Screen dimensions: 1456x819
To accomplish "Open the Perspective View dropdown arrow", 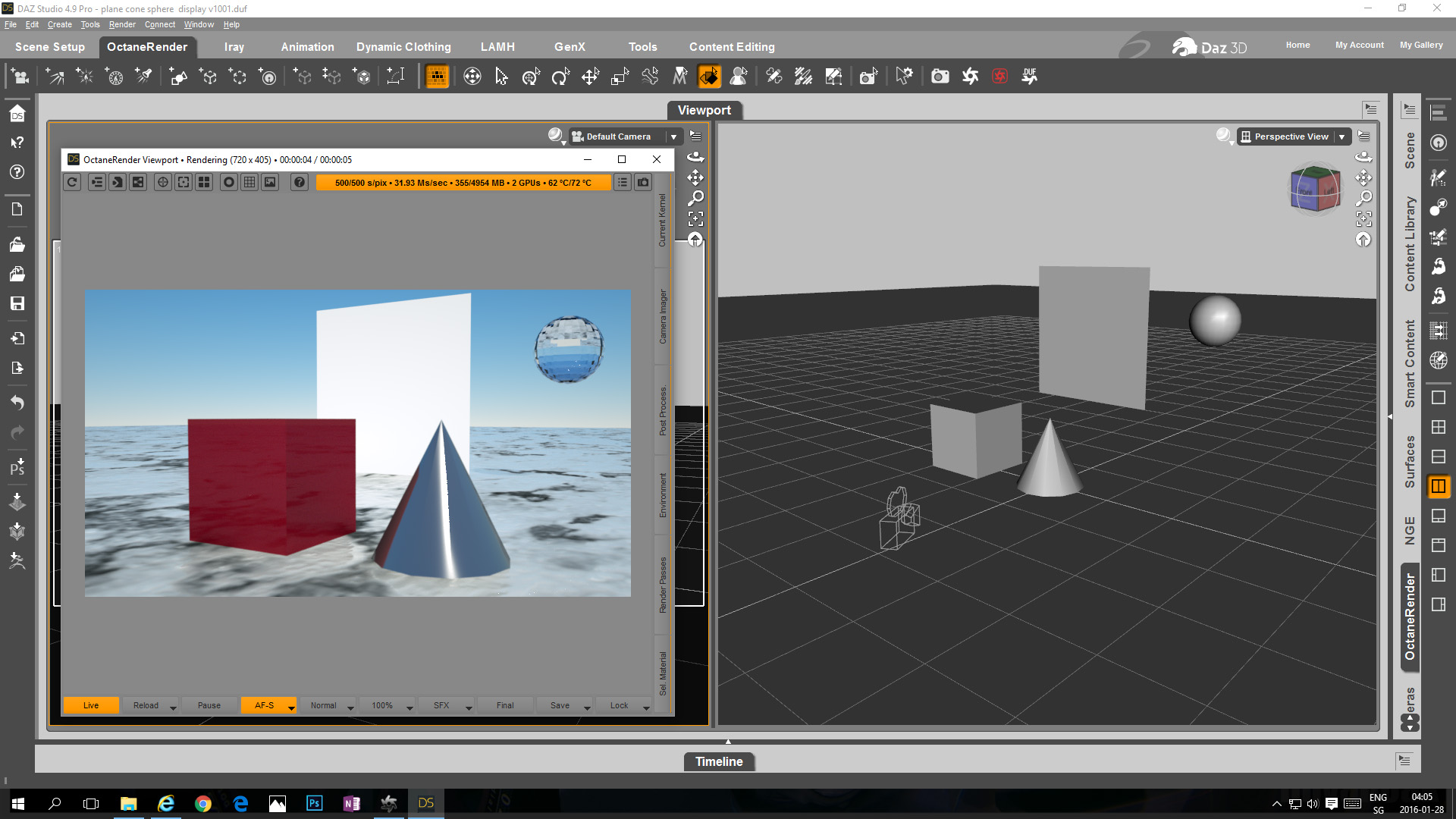I will click(1341, 136).
